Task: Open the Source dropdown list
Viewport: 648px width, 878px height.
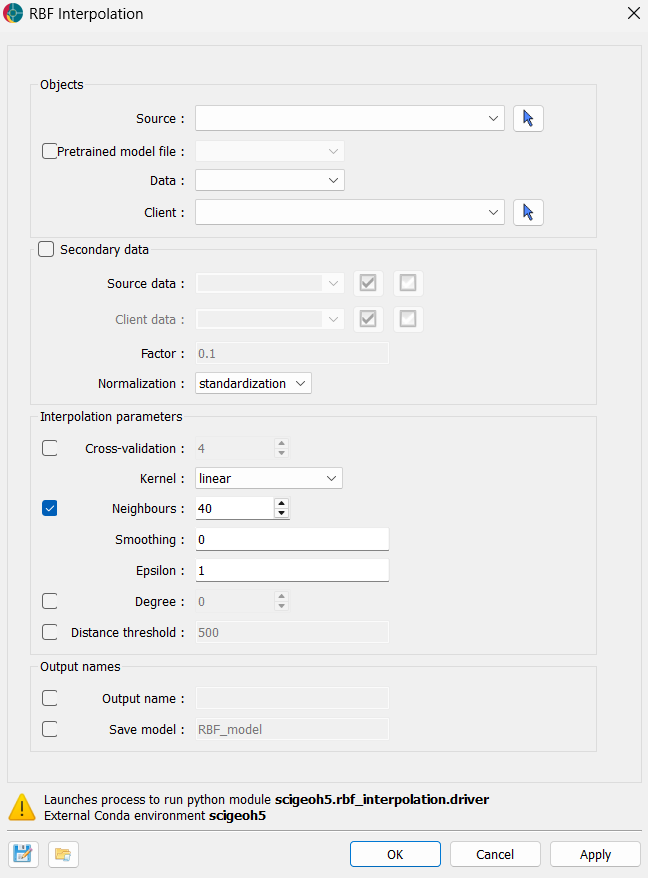Action: 349,119
